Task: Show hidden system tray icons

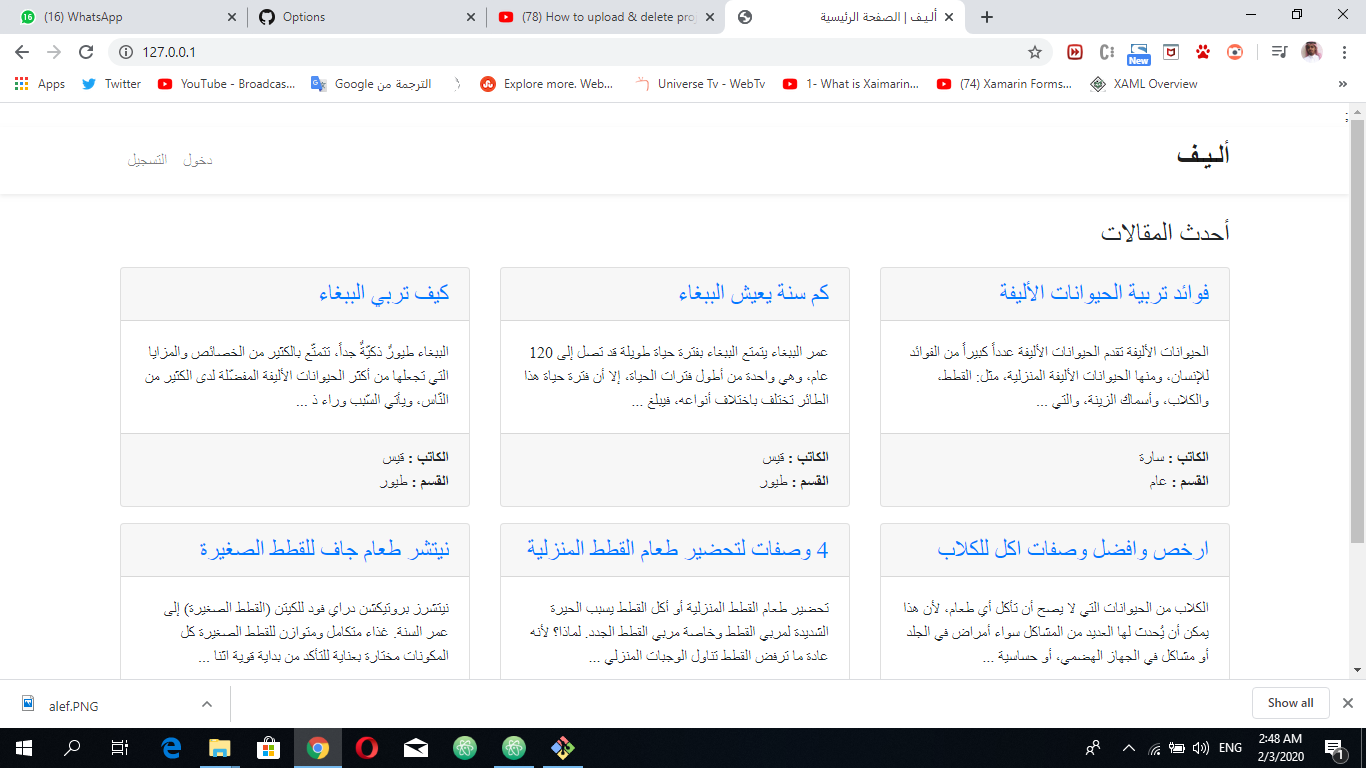Action: click(x=1127, y=748)
